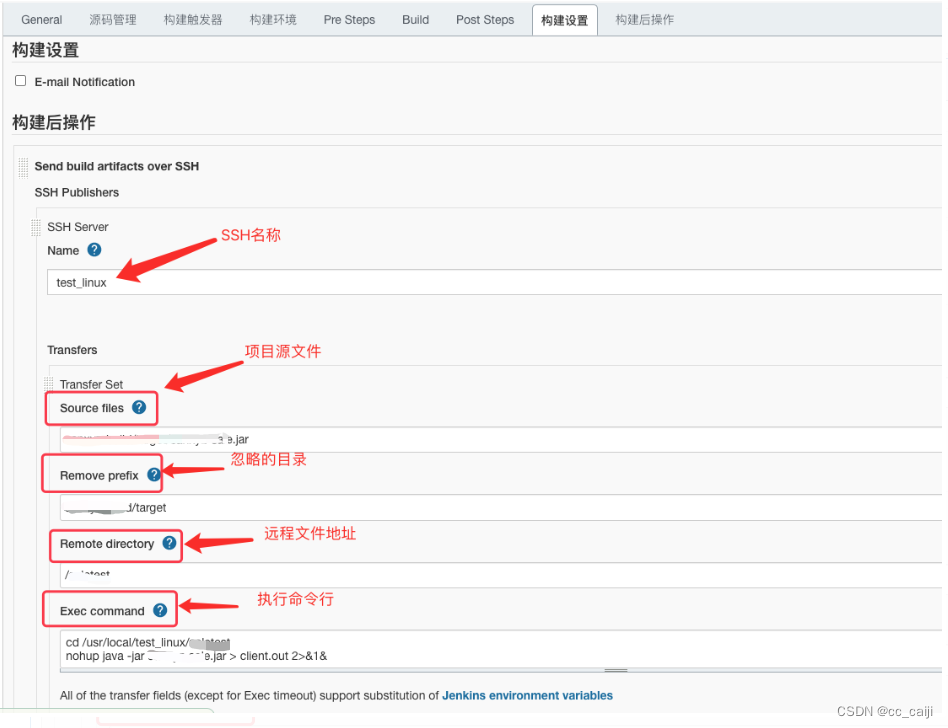
Task: Switch to the 构建环境 tab
Action: tap(273, 19)
